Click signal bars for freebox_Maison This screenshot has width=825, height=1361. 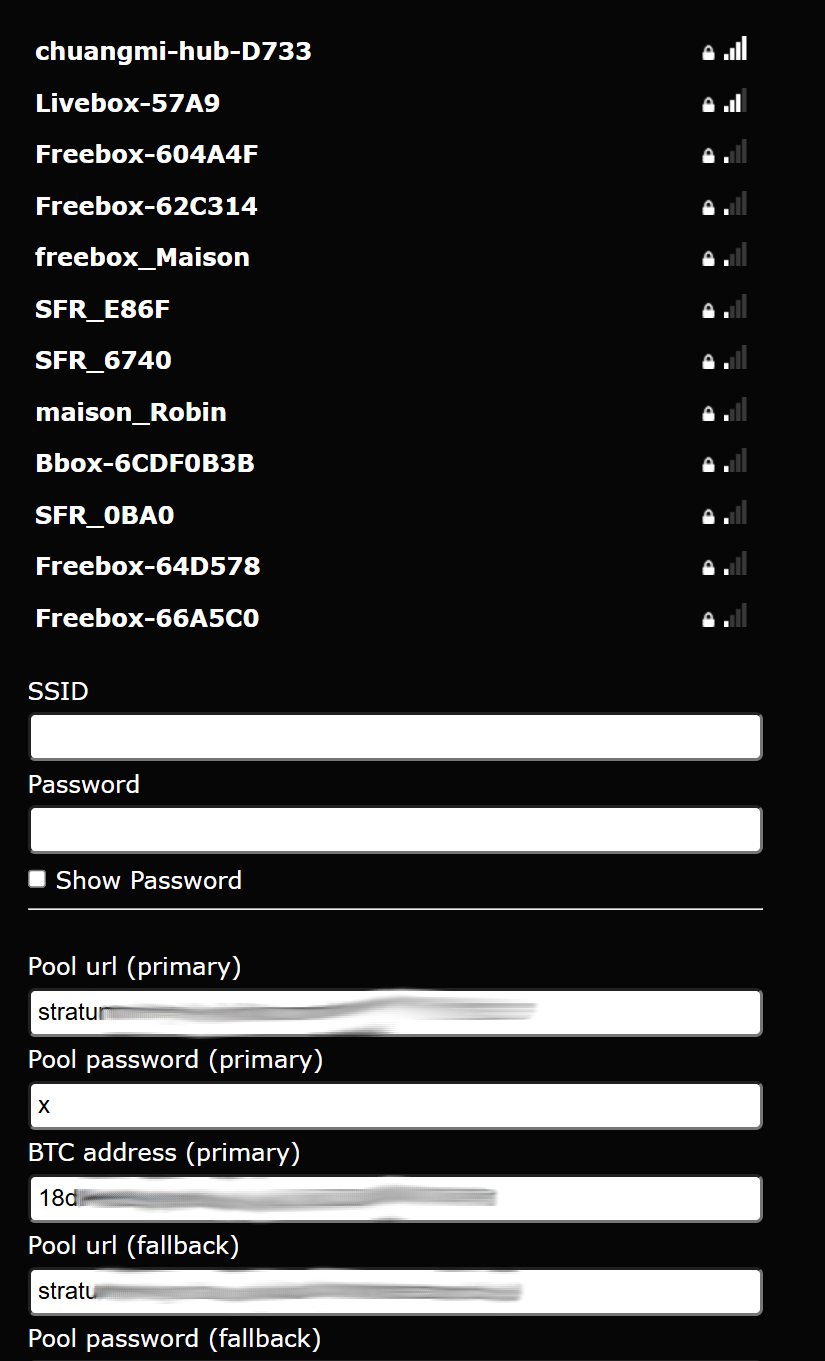(736, 256)
